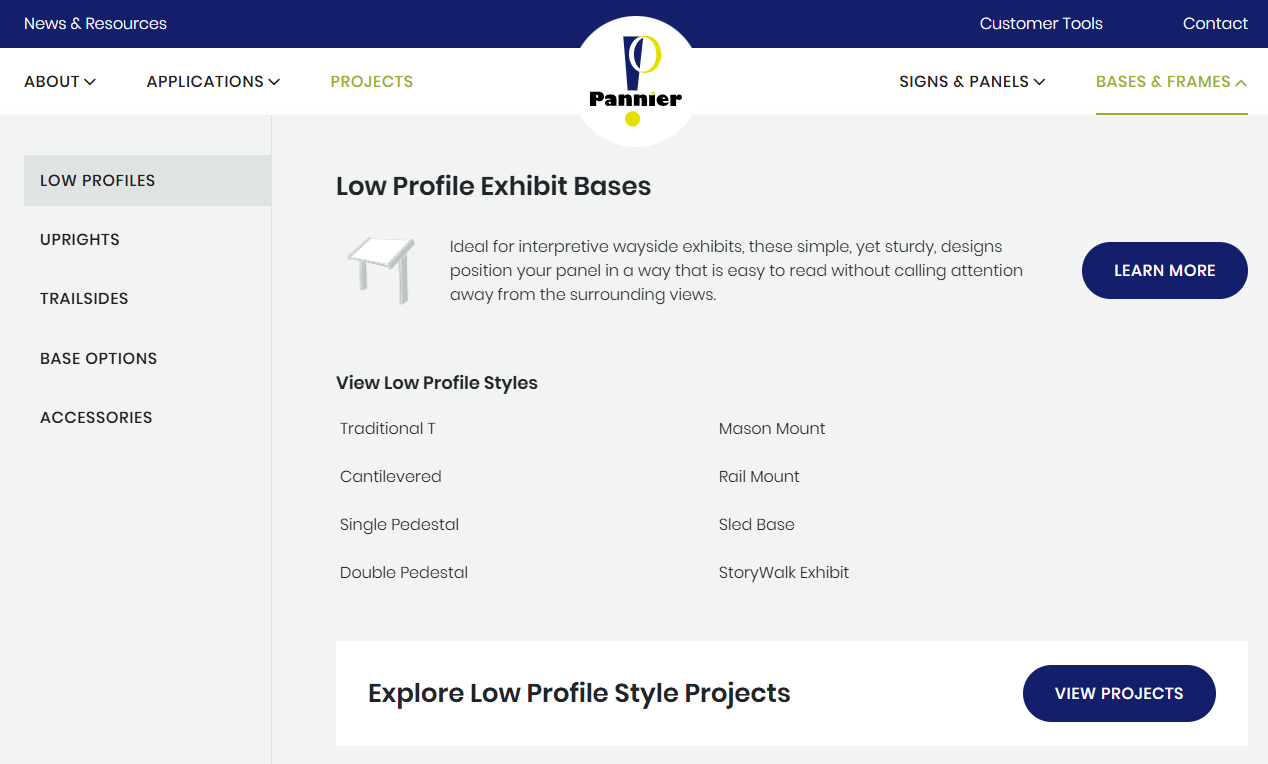1268x764 pixels.
Task: Open the Signs & Panels dropdown
Action: 971,82
